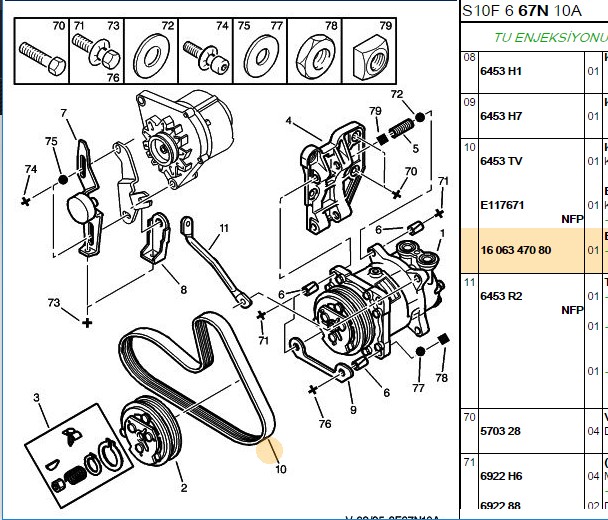Click callout number 74 in the diagram

click(31, 169)
